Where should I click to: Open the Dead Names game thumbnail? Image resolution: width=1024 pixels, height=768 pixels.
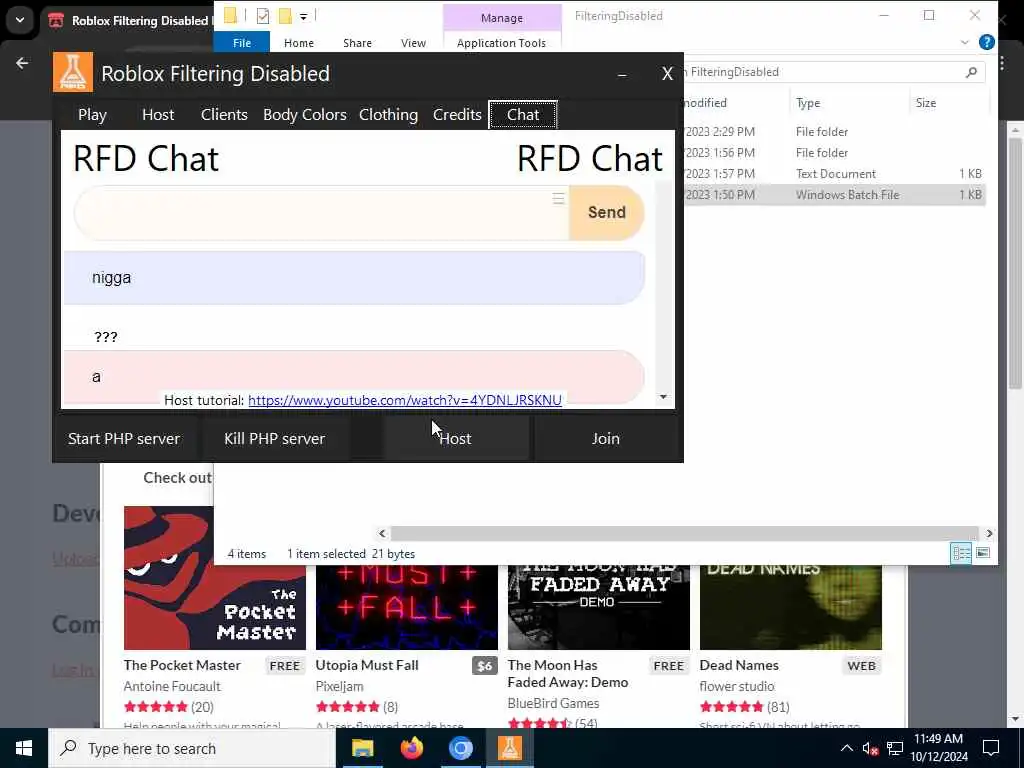click(x=791, y=607)
